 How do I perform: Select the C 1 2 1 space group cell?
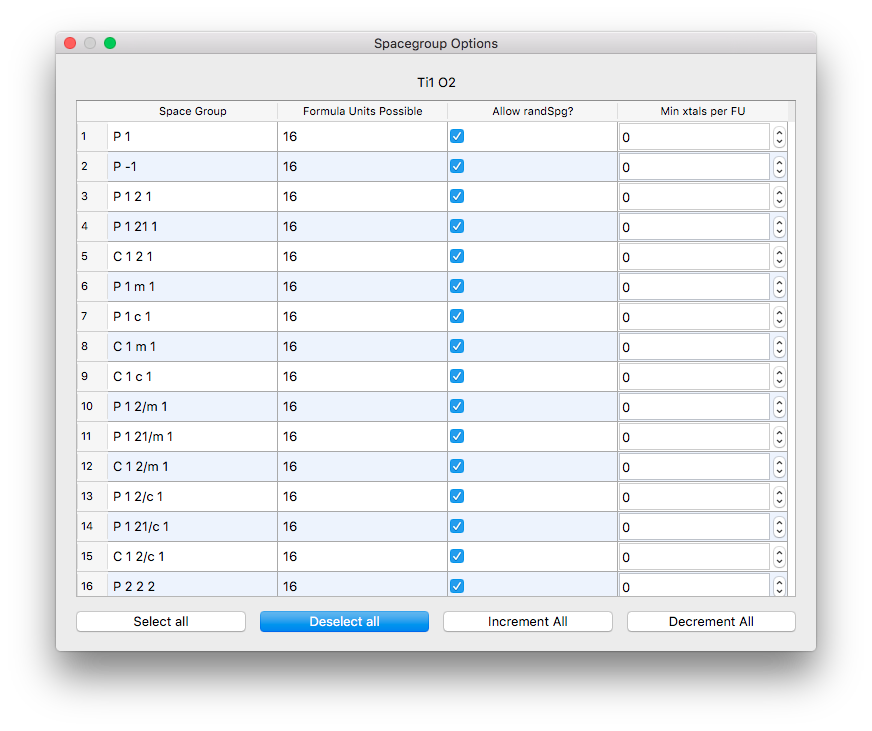pos(192,256)
